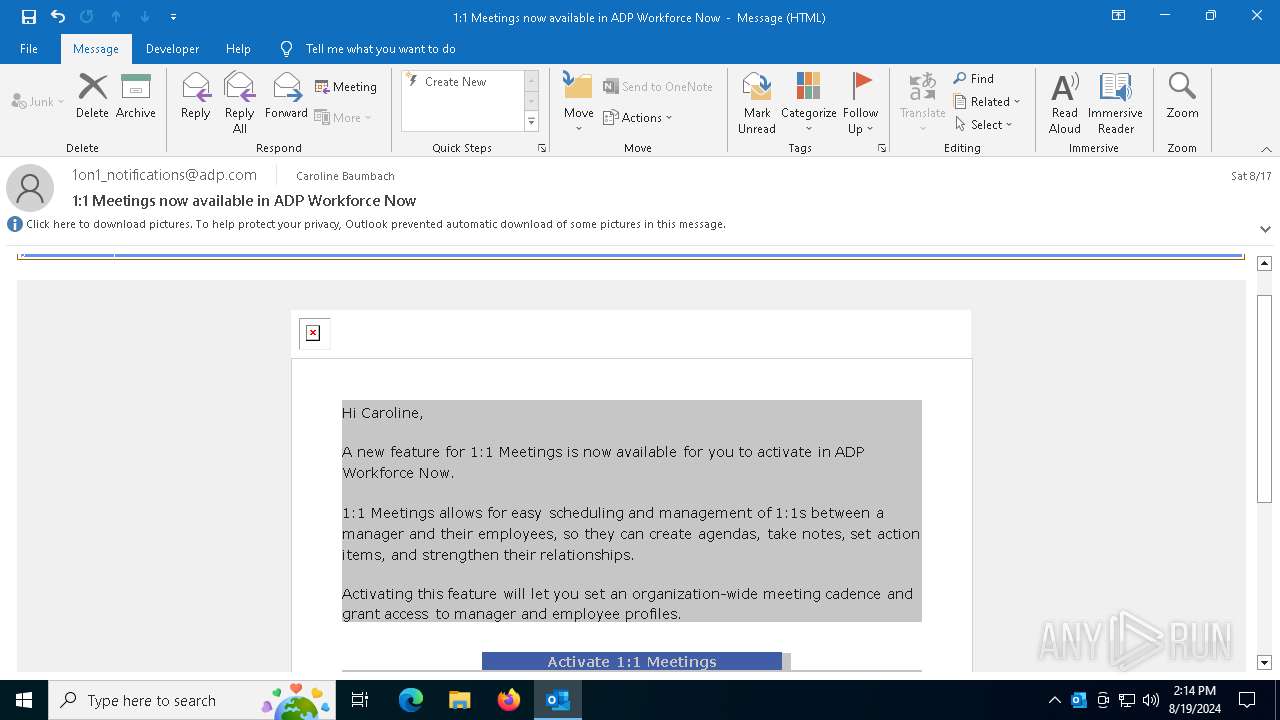This screenshot has width=1280, height=720.
Task: Switch to the Developer tab
Action: [x=172, y=49]
